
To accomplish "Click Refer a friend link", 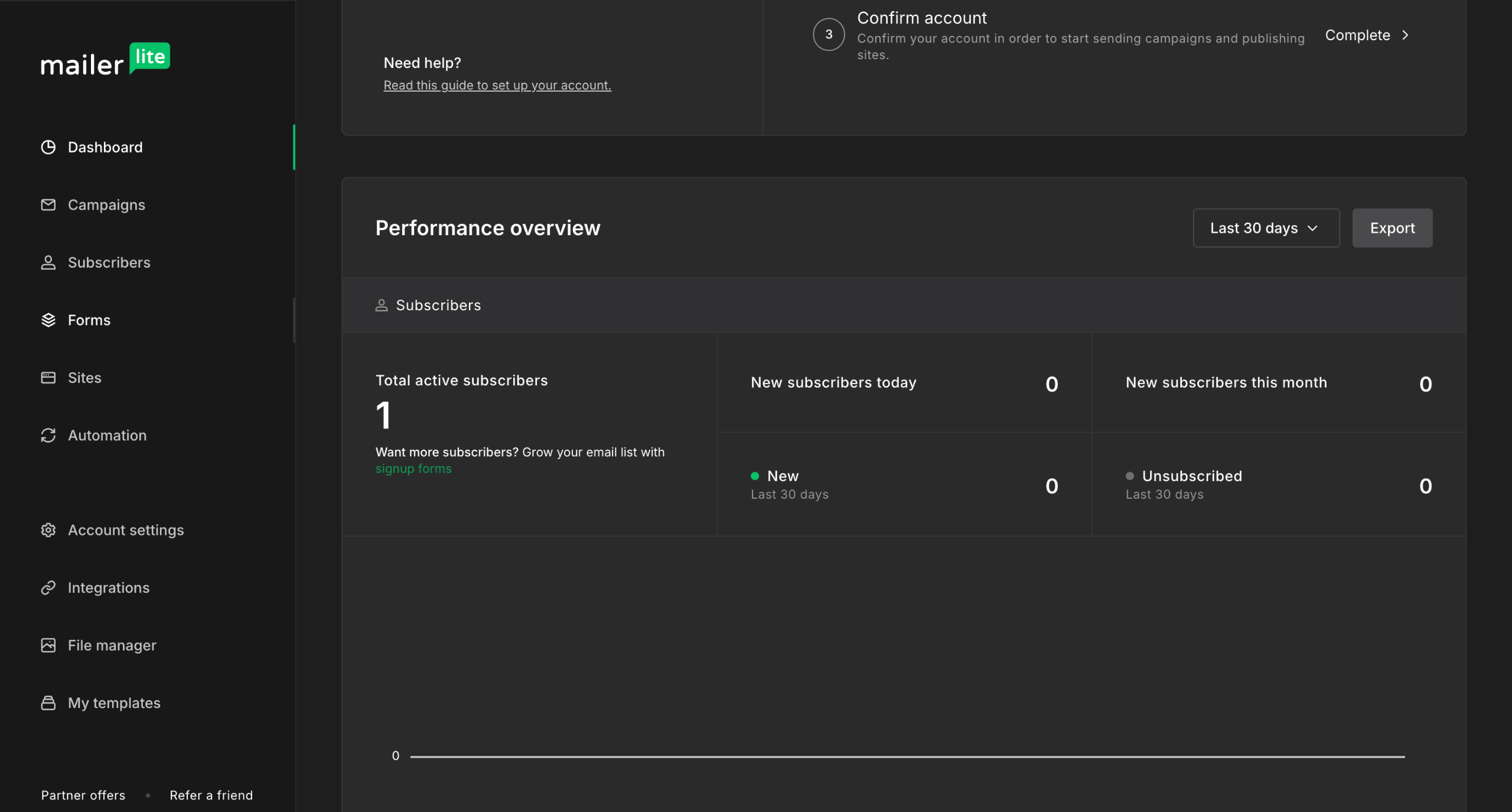I will pyautogui.click(x=211, y=795).
